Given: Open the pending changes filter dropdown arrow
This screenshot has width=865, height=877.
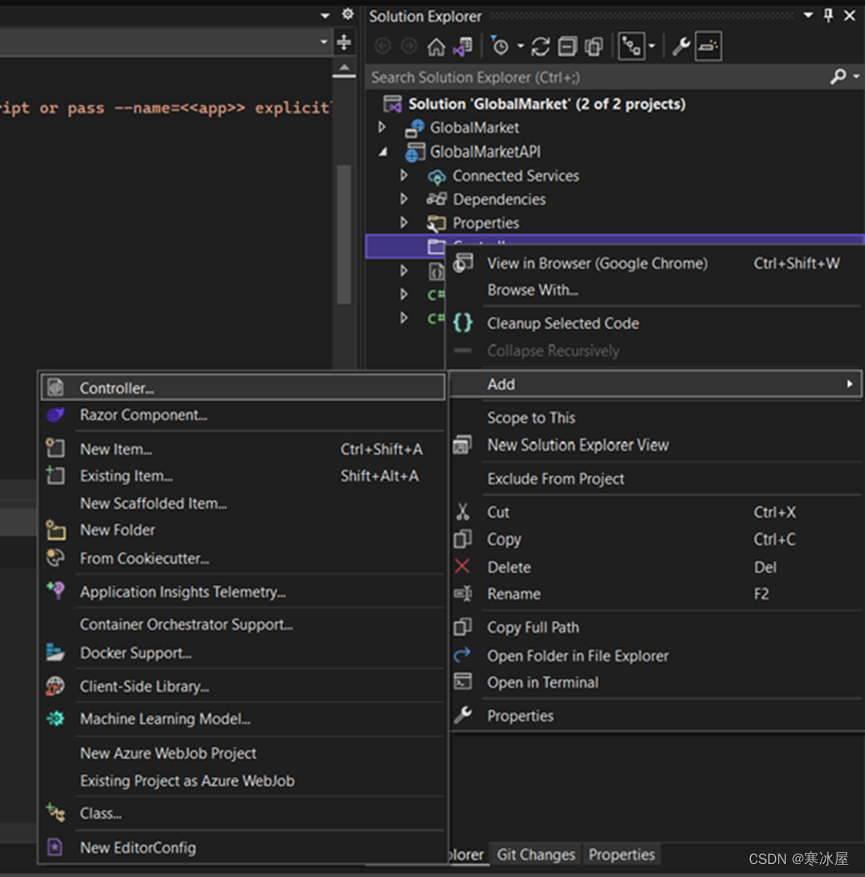Looking at the screenshot, I should [520, 46].
